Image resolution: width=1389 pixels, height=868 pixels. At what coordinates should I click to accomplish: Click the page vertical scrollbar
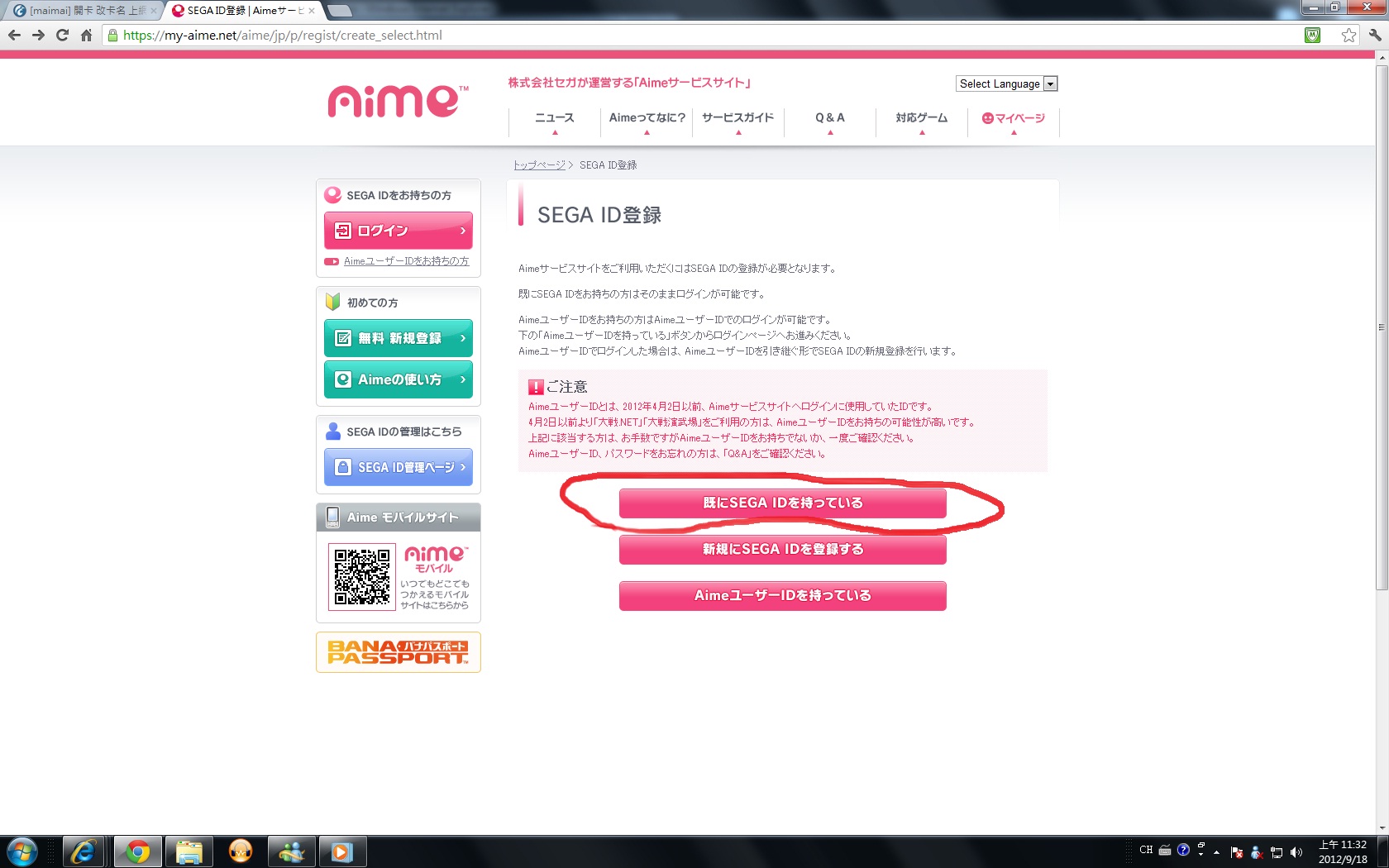[x=1382, y=327]
